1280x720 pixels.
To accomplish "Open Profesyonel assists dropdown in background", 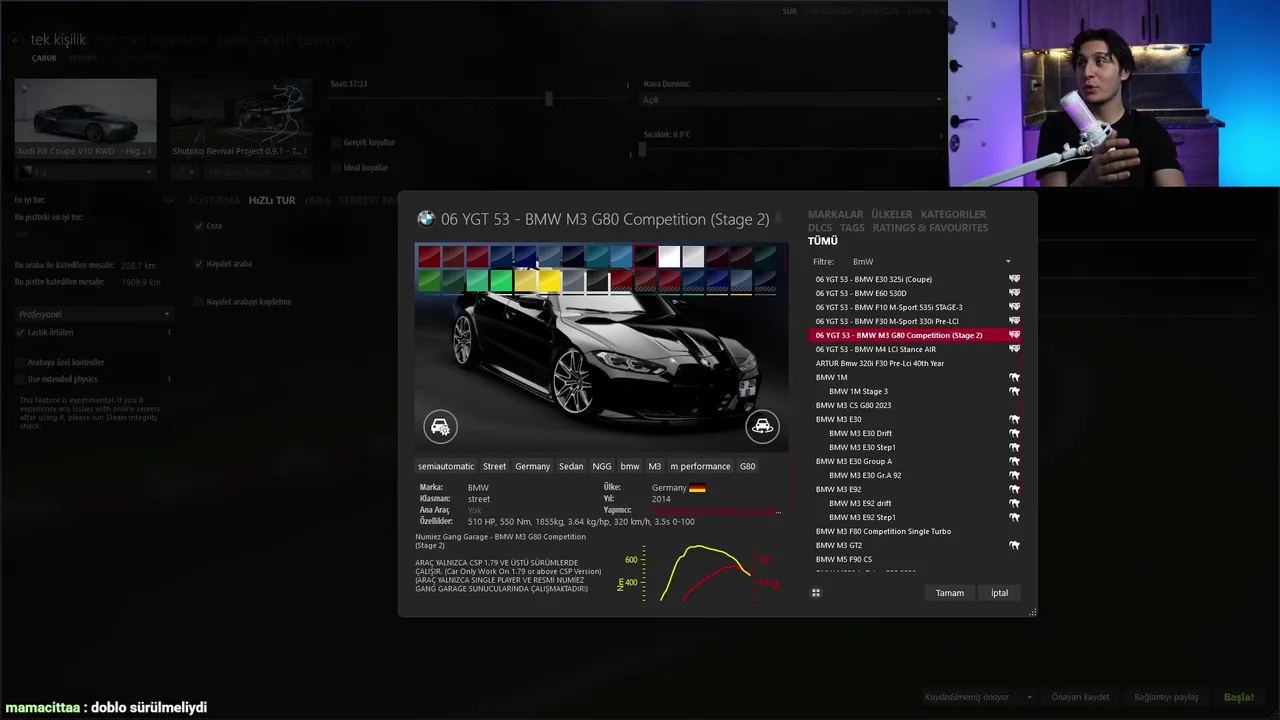I will click(94, 314).
